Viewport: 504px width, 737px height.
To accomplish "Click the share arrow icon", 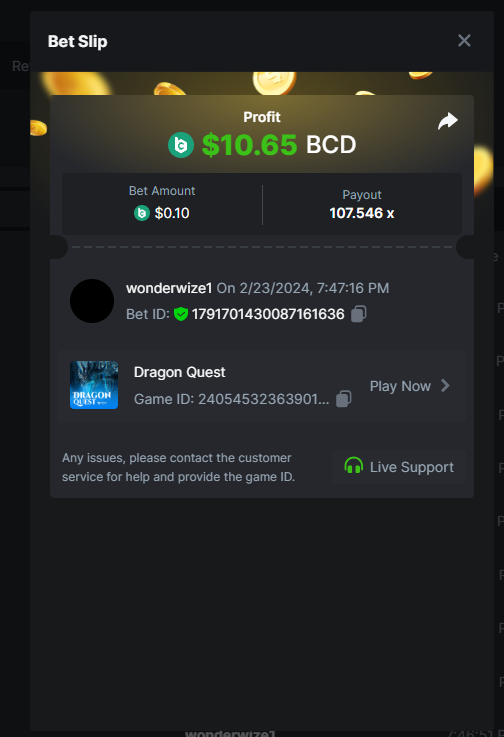I will point(448,121).
